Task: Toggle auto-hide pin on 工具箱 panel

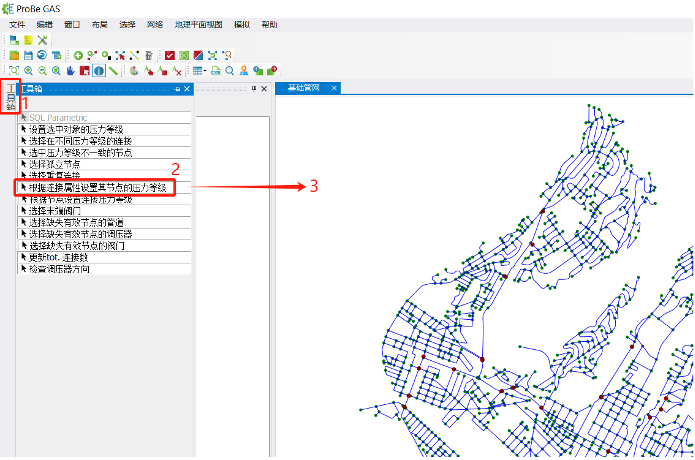Action: point(177,89)
